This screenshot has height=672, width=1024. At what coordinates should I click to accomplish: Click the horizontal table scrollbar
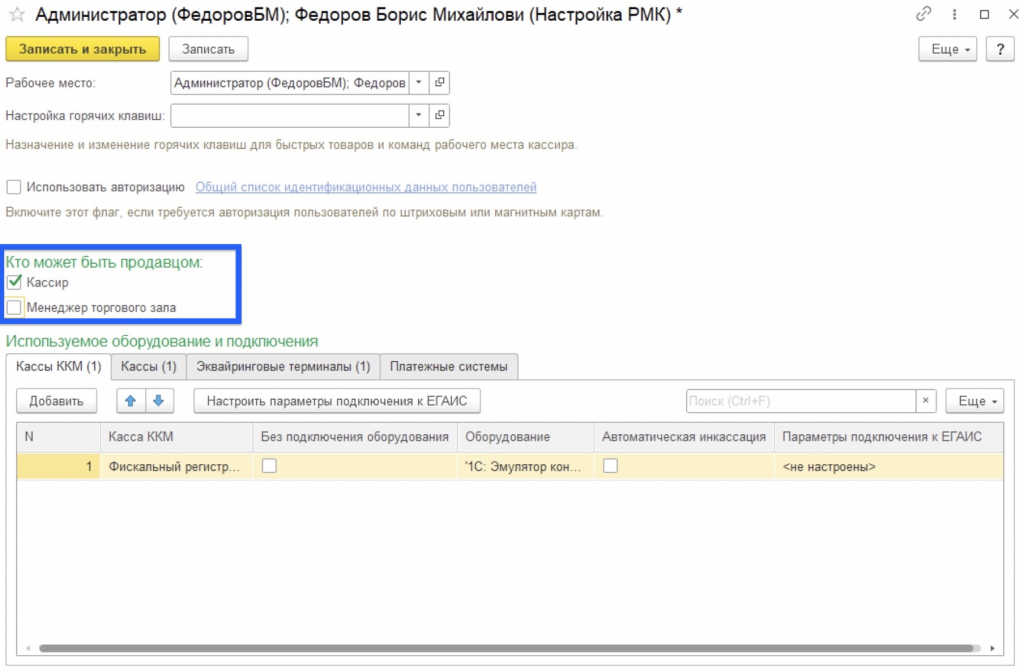coord(506,648)
